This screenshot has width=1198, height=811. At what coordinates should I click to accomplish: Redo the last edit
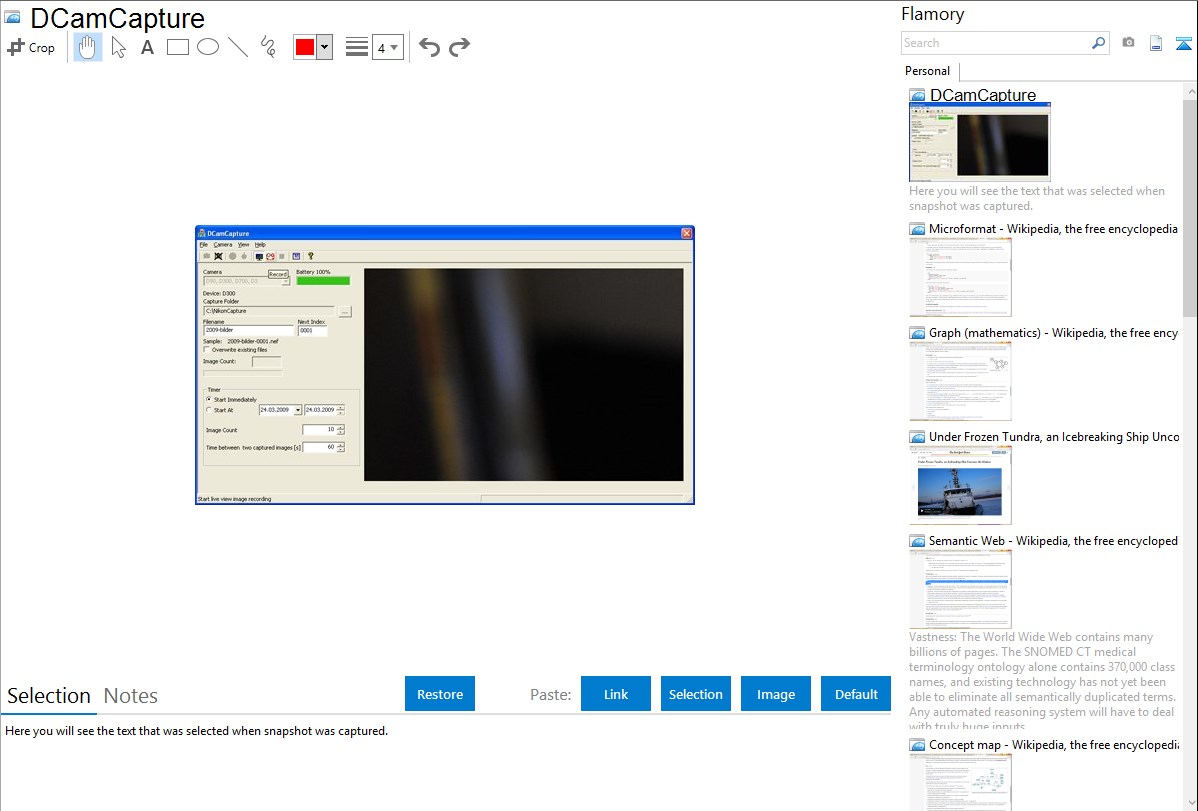tap(459, 47)
